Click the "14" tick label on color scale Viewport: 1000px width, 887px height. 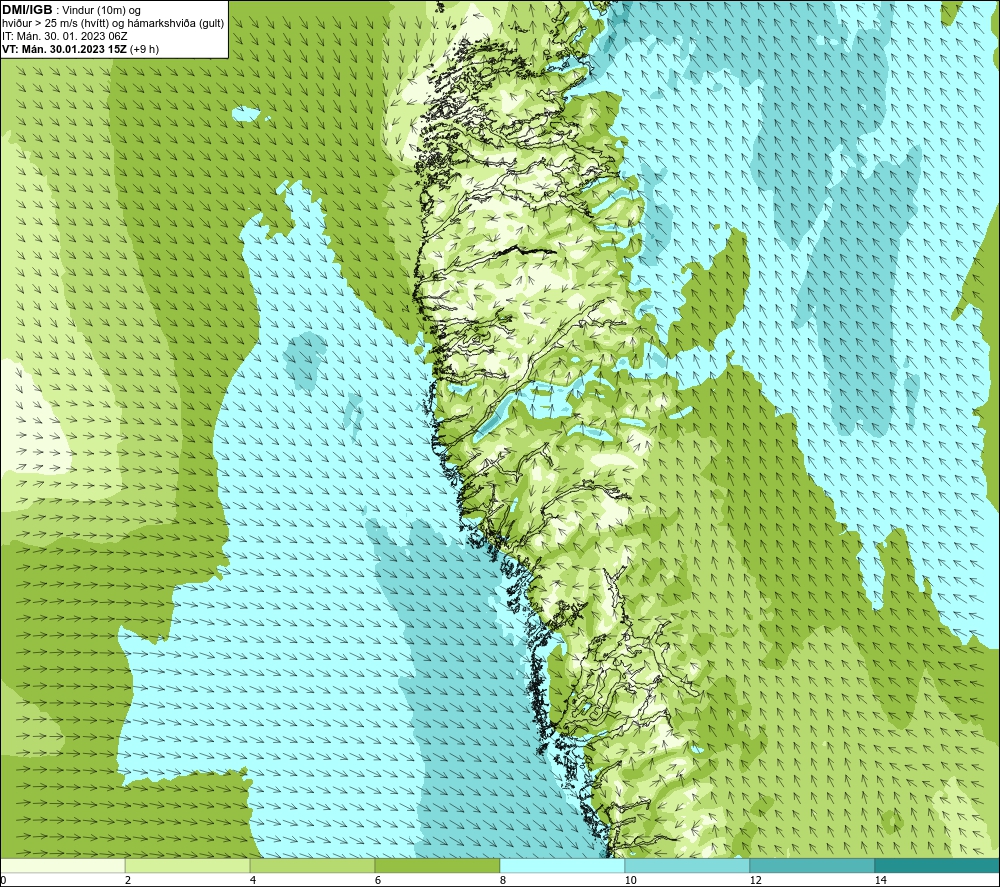point(880,880)
